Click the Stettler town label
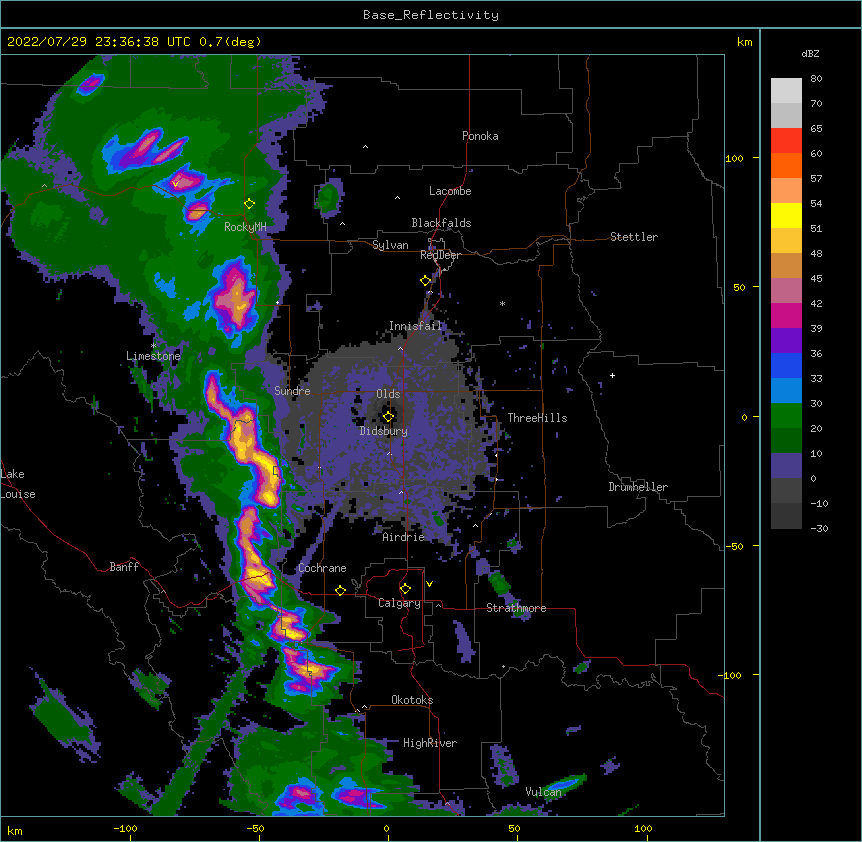 [x=634, y=237]
